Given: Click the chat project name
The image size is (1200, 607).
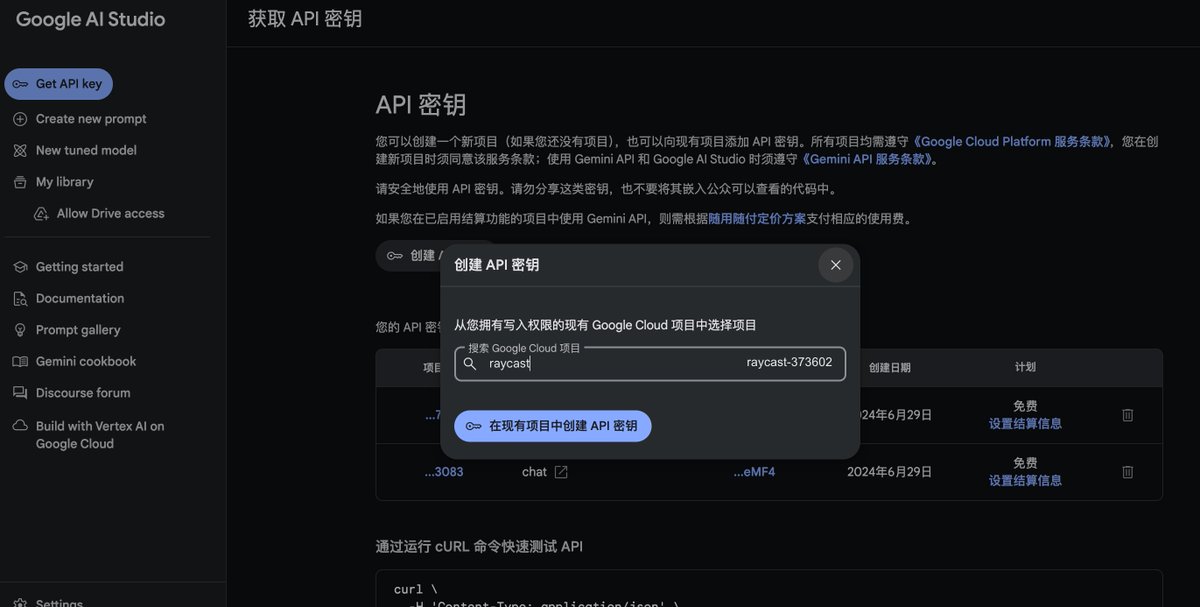Looking at the screenshot, I should coord(535,472).
